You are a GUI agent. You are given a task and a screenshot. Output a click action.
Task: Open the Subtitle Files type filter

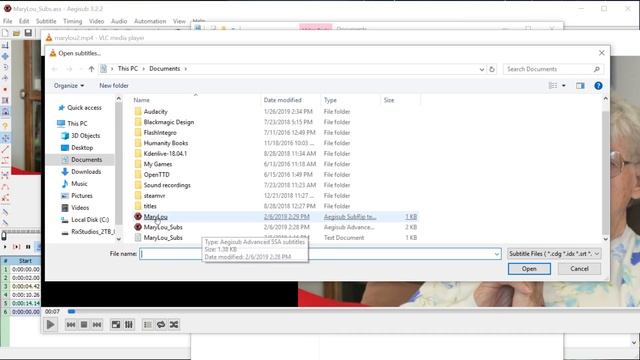pyautogui.click(x=554, y=254)
